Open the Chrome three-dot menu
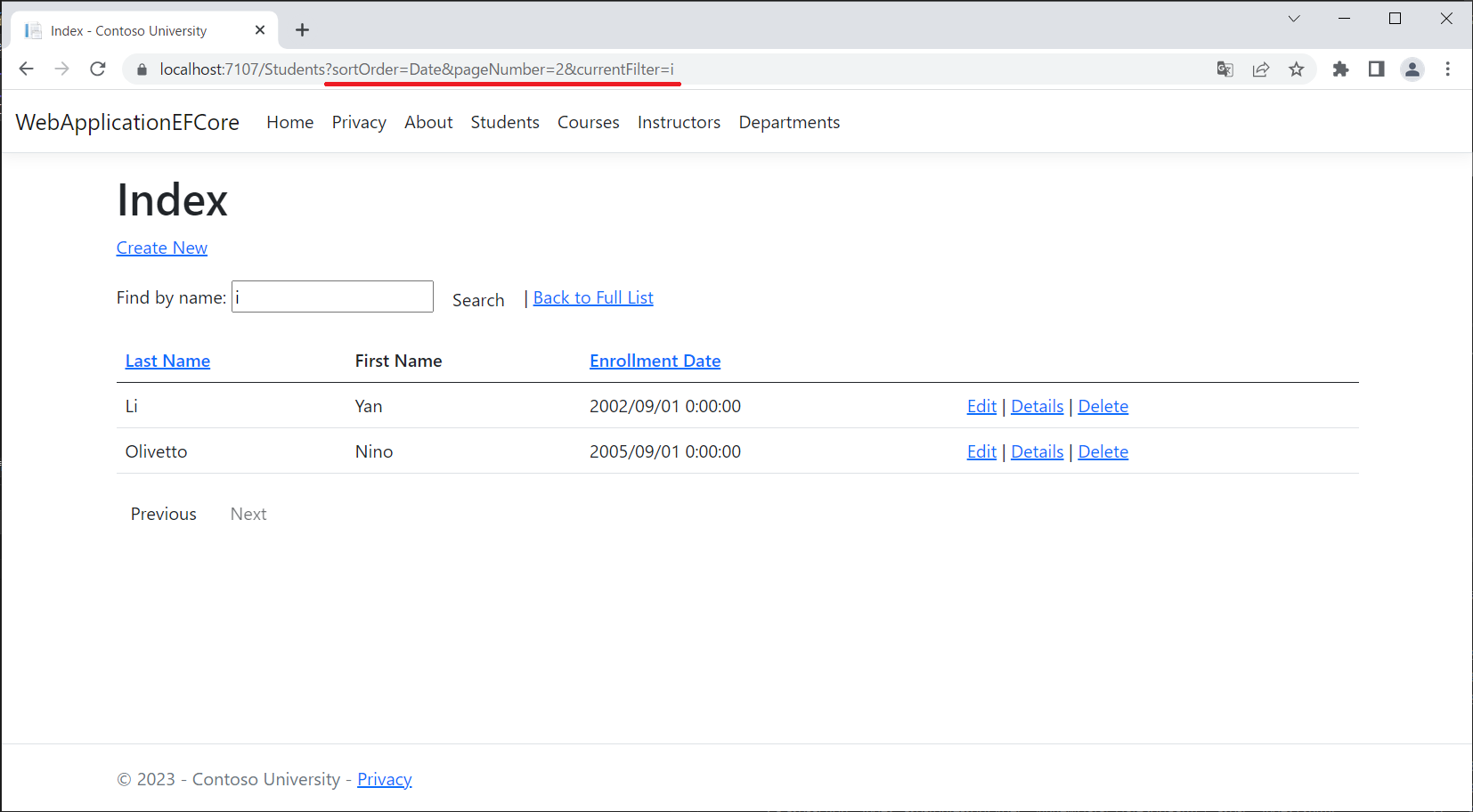Screen dimensions: 1473x812 click(1447, 69)
